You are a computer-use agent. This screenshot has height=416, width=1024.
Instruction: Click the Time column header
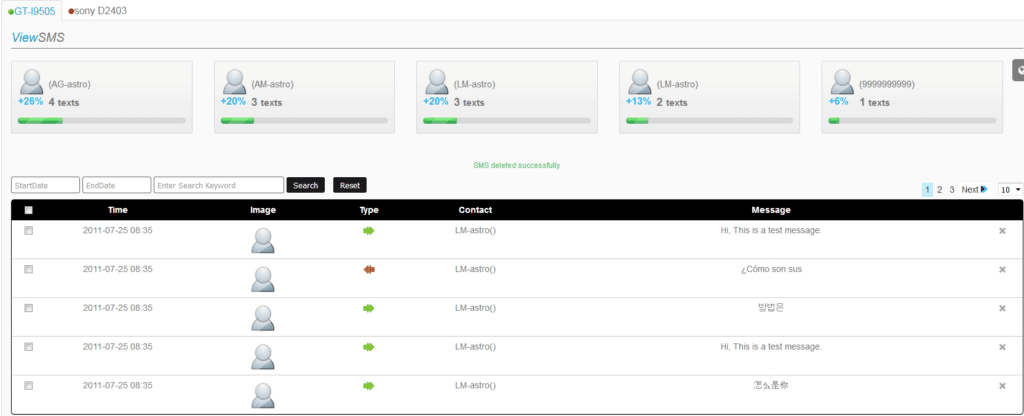pos(118,210)
